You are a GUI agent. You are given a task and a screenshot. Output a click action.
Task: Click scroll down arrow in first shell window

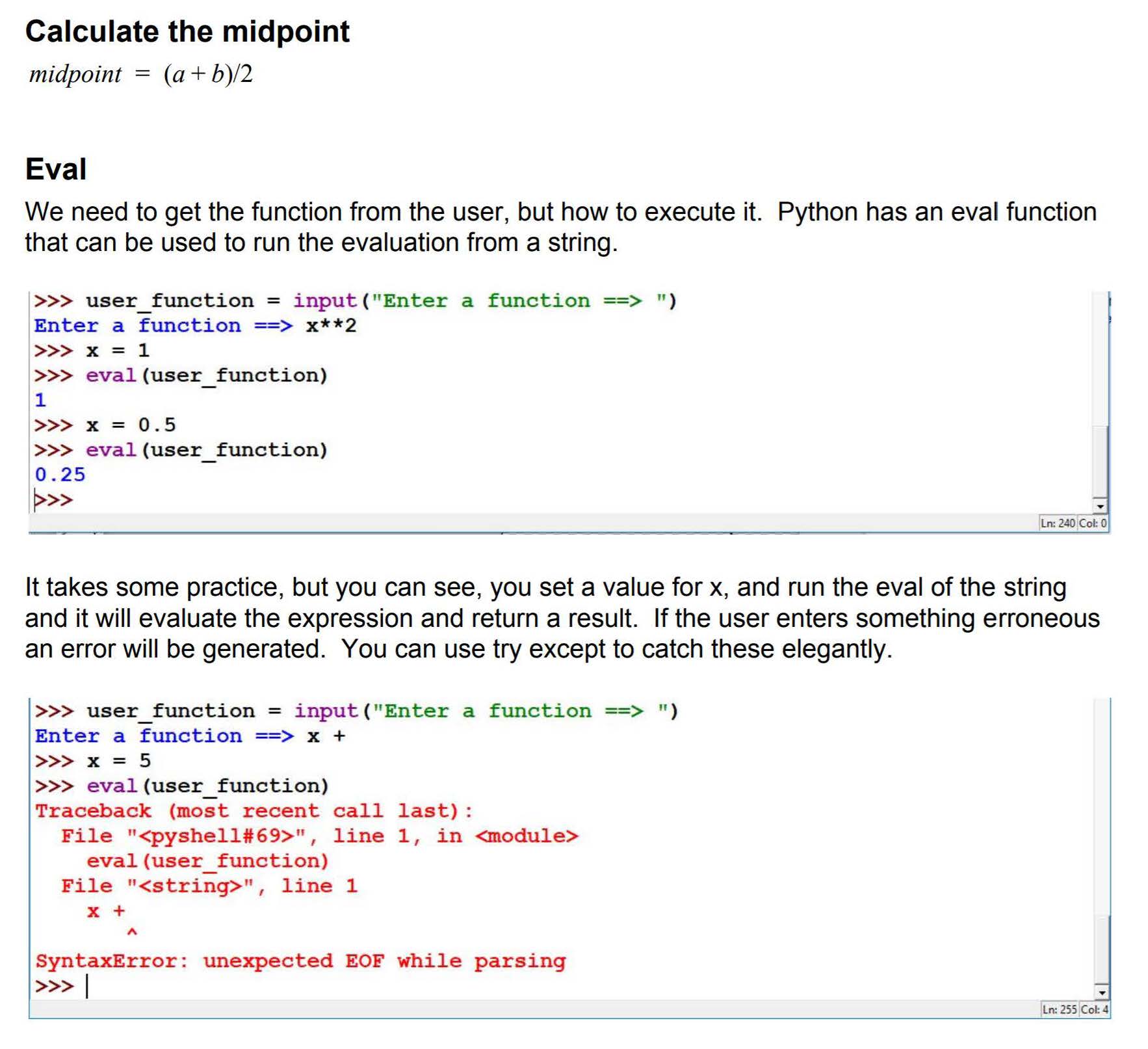[1099, 506]
